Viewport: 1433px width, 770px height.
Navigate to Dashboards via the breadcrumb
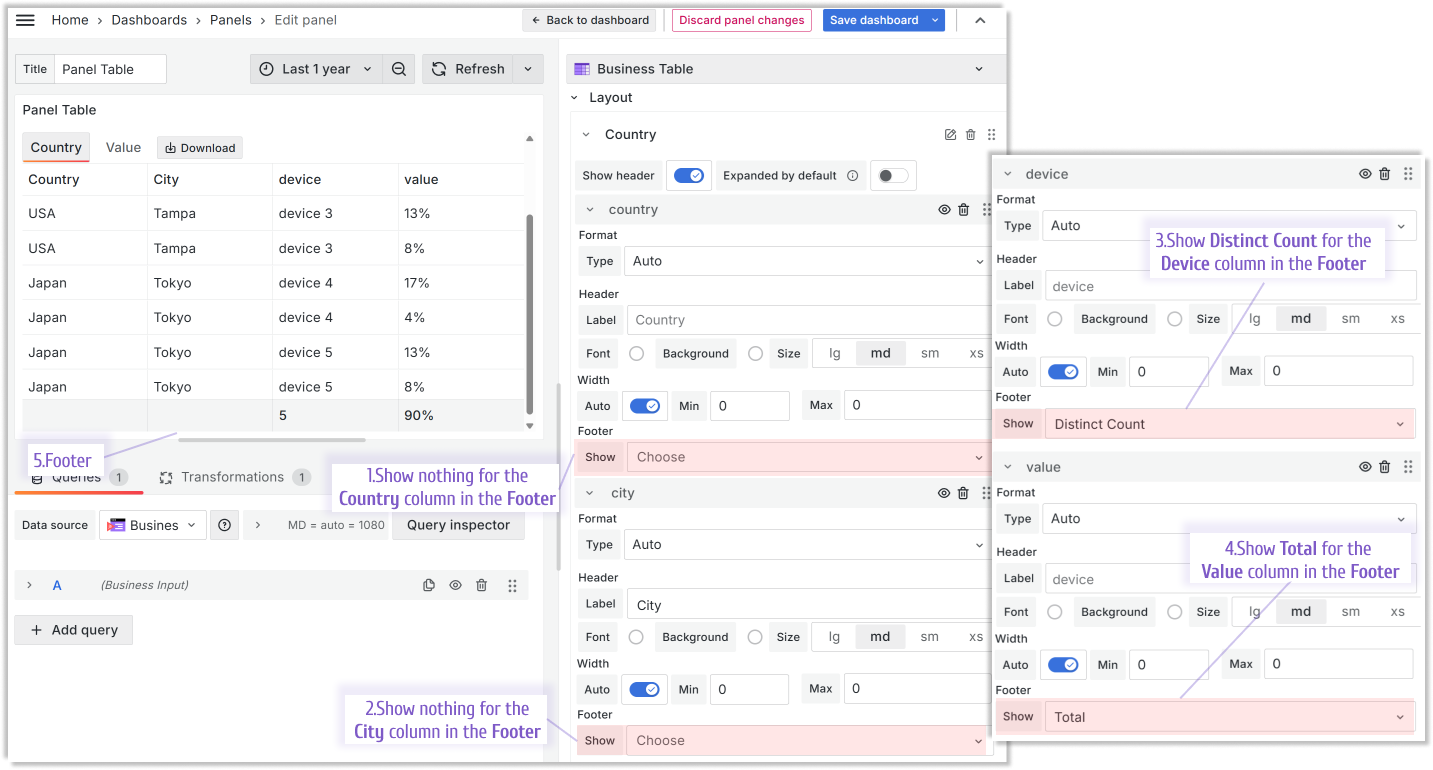[x=151, y=20]
